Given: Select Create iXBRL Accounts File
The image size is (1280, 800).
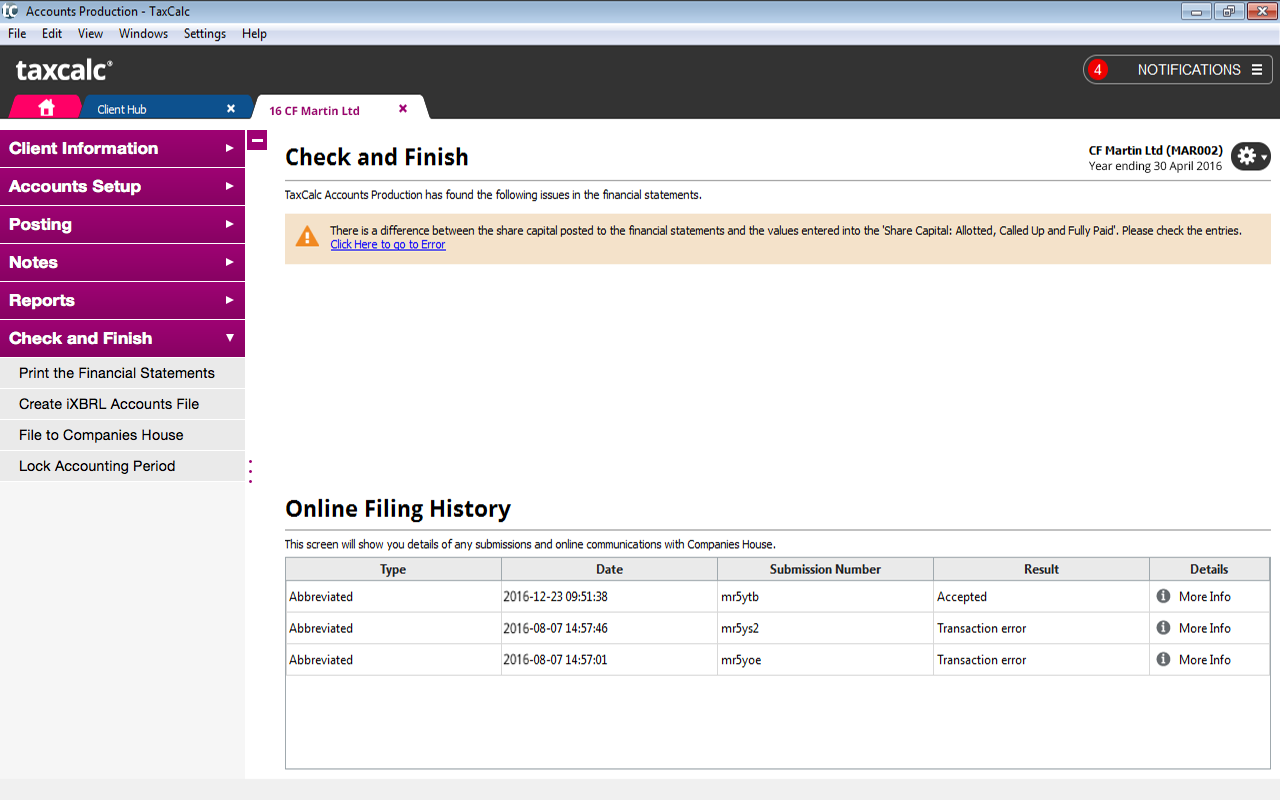Looking at the screenshot, I should (x=122, y=404).
